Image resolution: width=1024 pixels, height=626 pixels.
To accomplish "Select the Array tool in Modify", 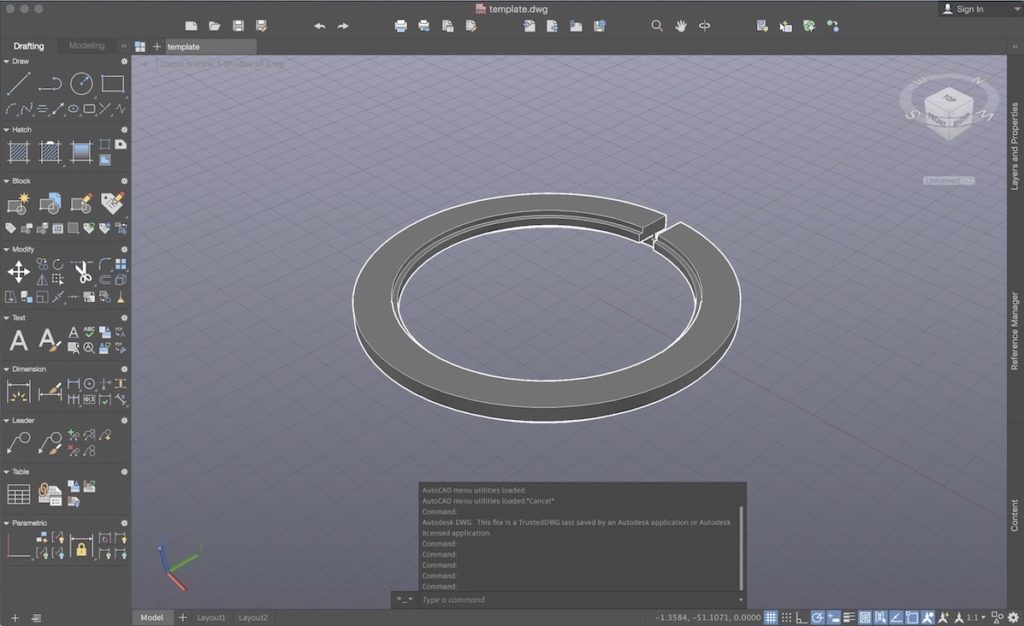I will click(121, 264).
